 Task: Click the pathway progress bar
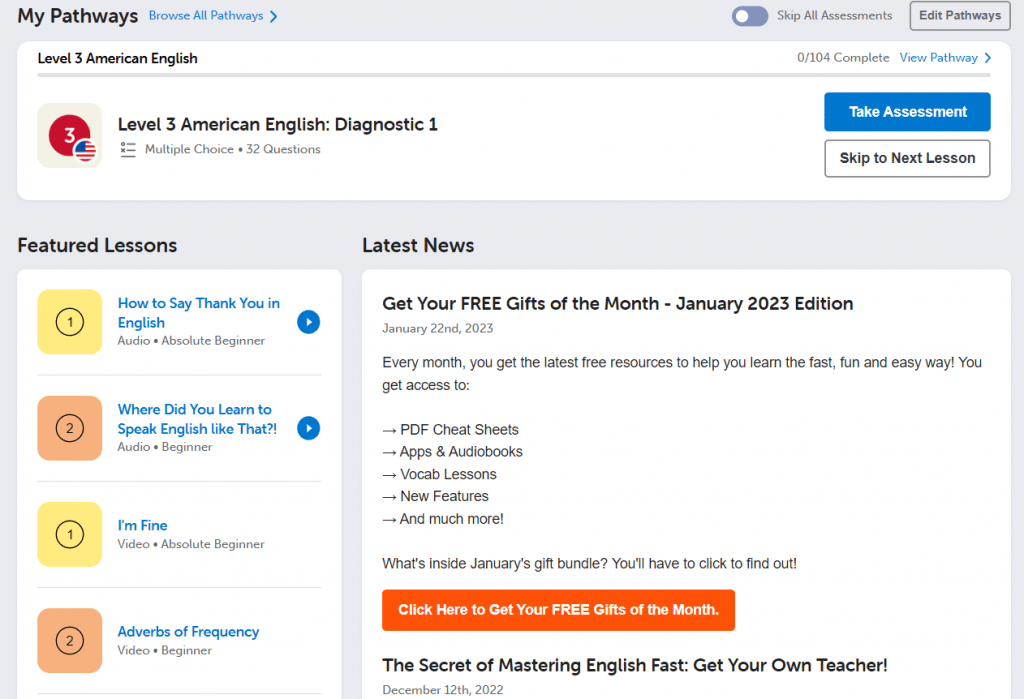point(514,75)
